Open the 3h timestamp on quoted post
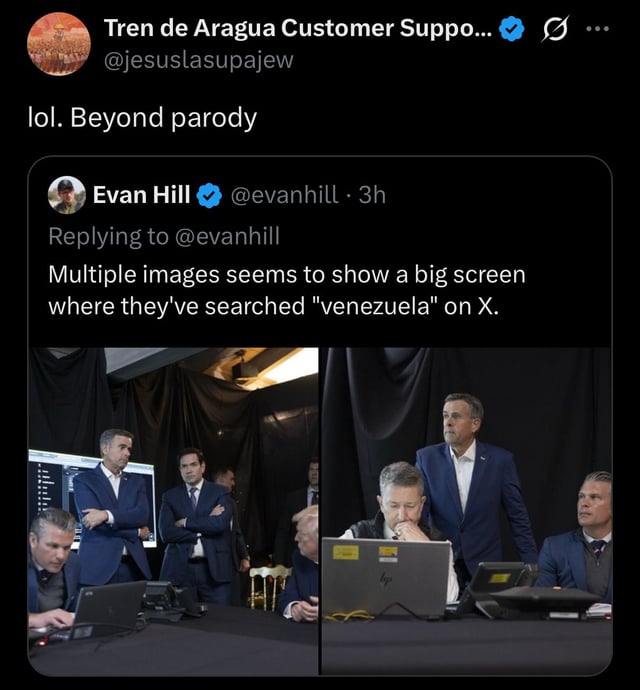This screenshot has width=640, height=690. (371, 195)
